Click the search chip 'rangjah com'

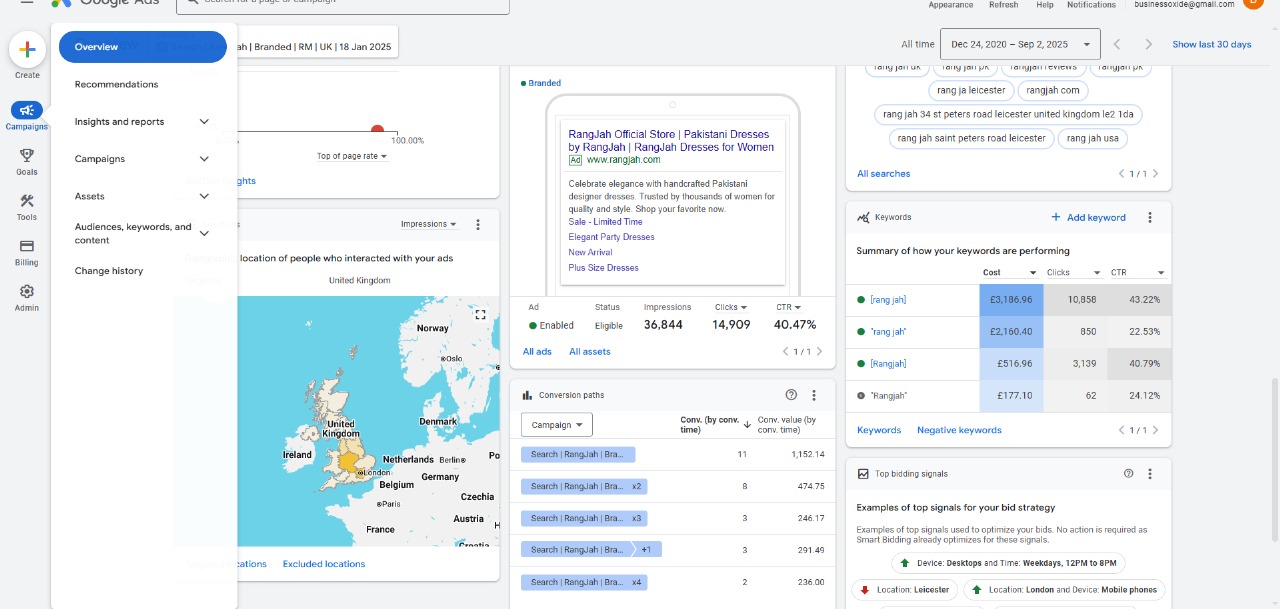[1053, 90]
